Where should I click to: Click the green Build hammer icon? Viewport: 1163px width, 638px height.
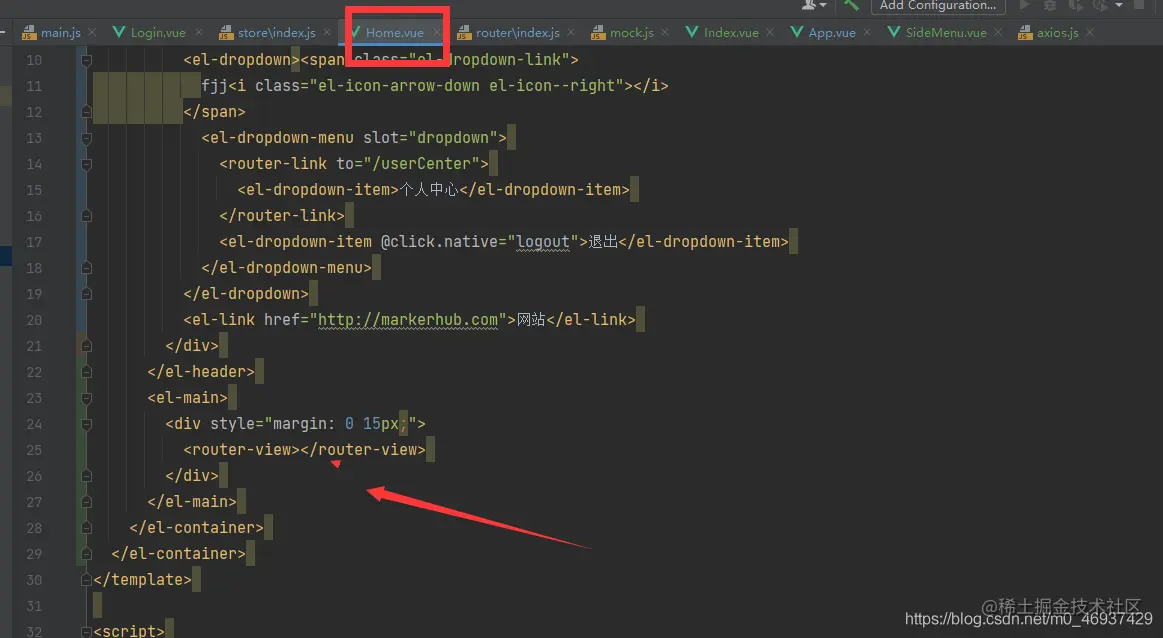coord(851,5)
